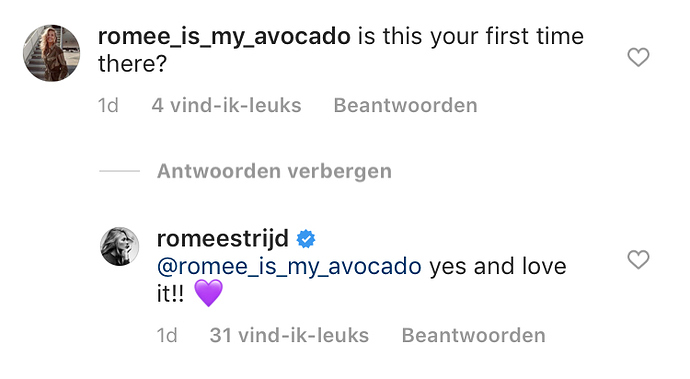Open romee_is_my_avocado's profile picture
Screen dimensions: 690x379
tap(51, 53)
